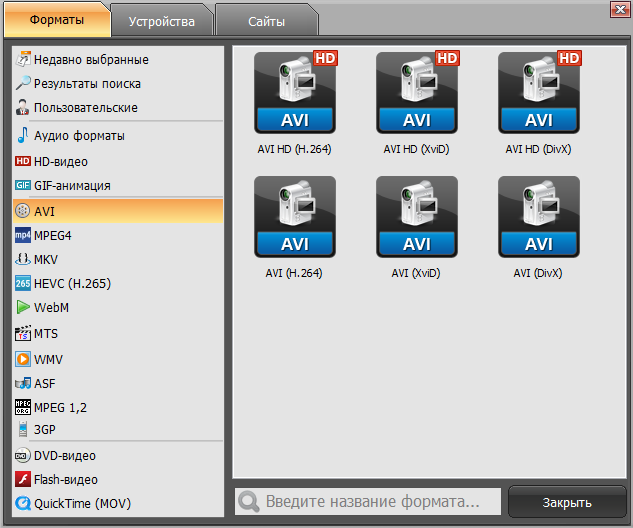Select DVD-видео category
This screenshot has height=528, width=633.
pyautogui.click(x=118, y=455)
